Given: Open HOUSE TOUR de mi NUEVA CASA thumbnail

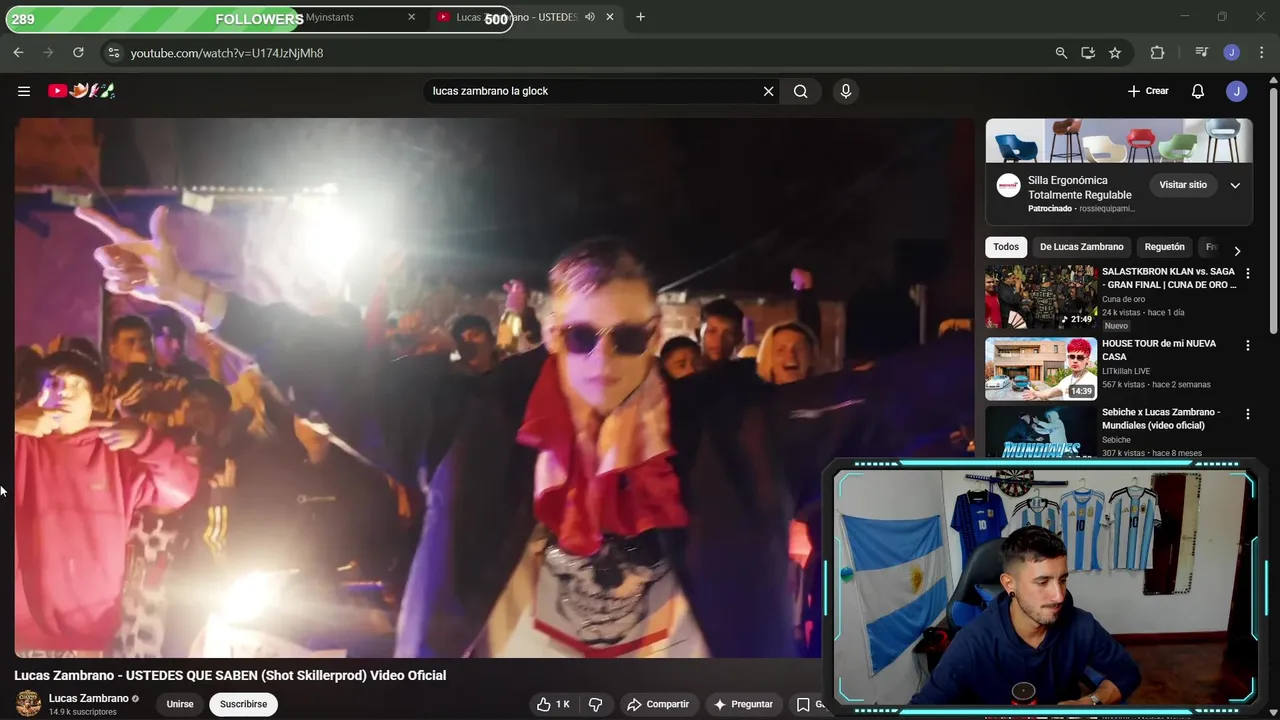Looking at the screenshot, I should tap(1041, 369).
